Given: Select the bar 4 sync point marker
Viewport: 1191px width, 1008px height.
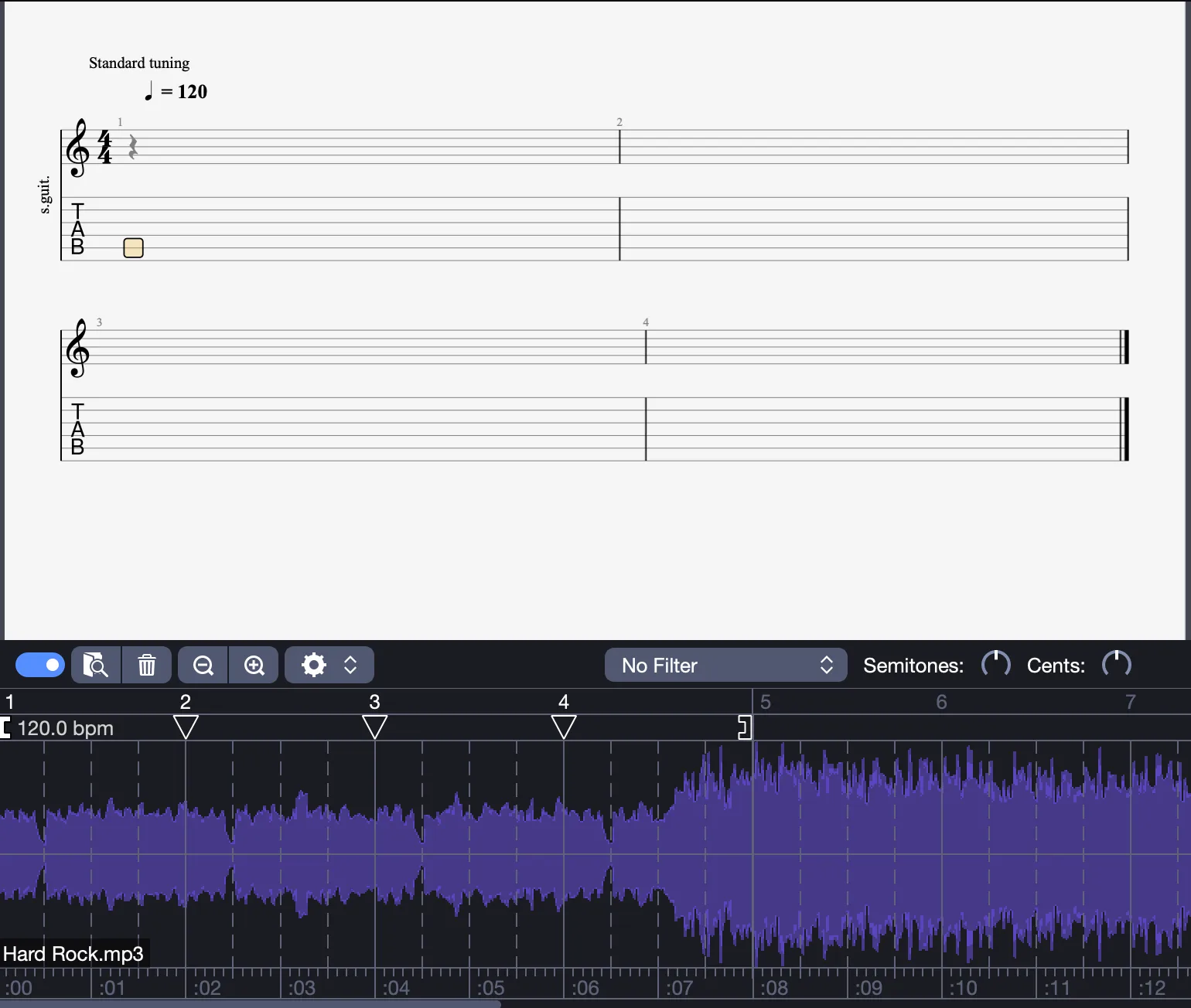Looking at the screenshot, I should tap(564, 727).
